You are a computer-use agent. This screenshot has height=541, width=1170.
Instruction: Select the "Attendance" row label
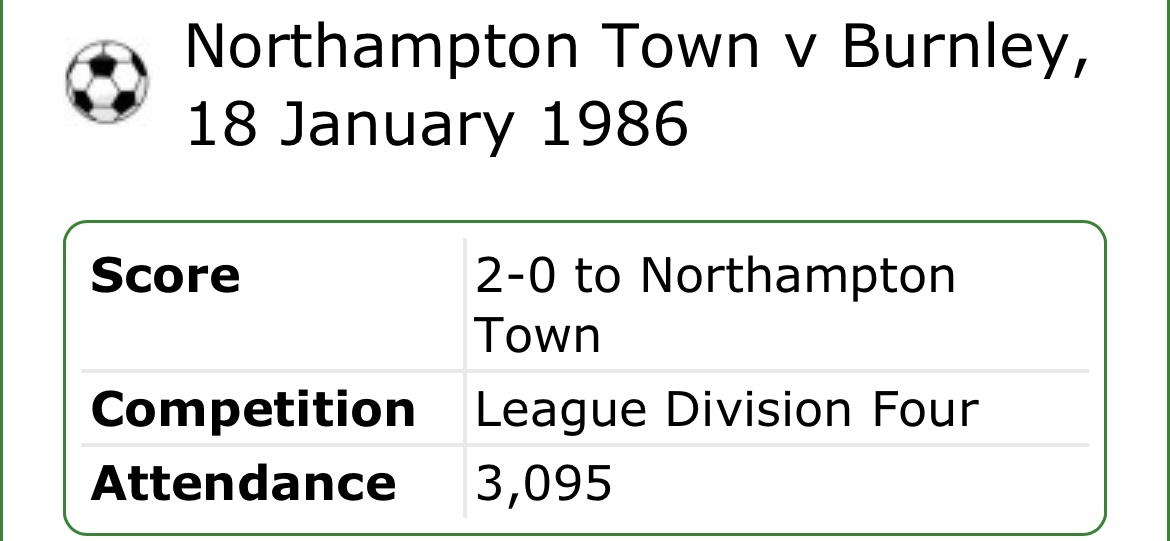(x=243, y=484)
